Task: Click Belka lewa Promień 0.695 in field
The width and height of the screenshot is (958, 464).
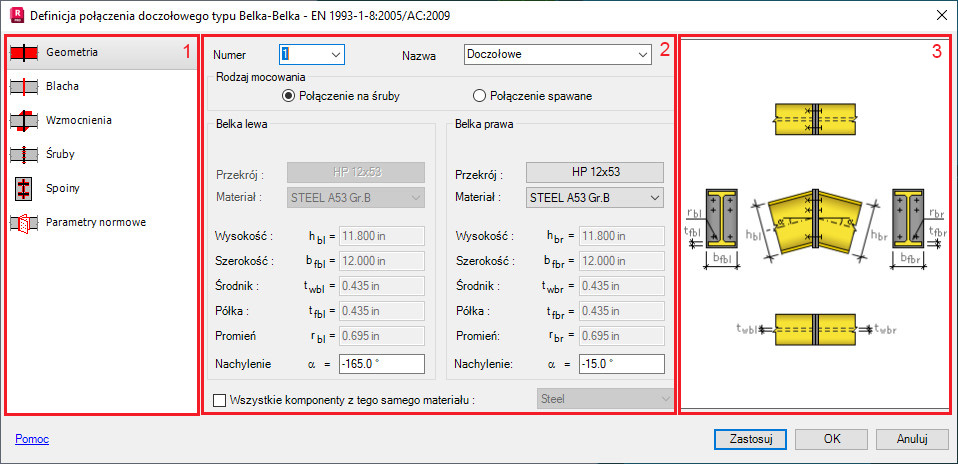Action: tap(382, 336)
